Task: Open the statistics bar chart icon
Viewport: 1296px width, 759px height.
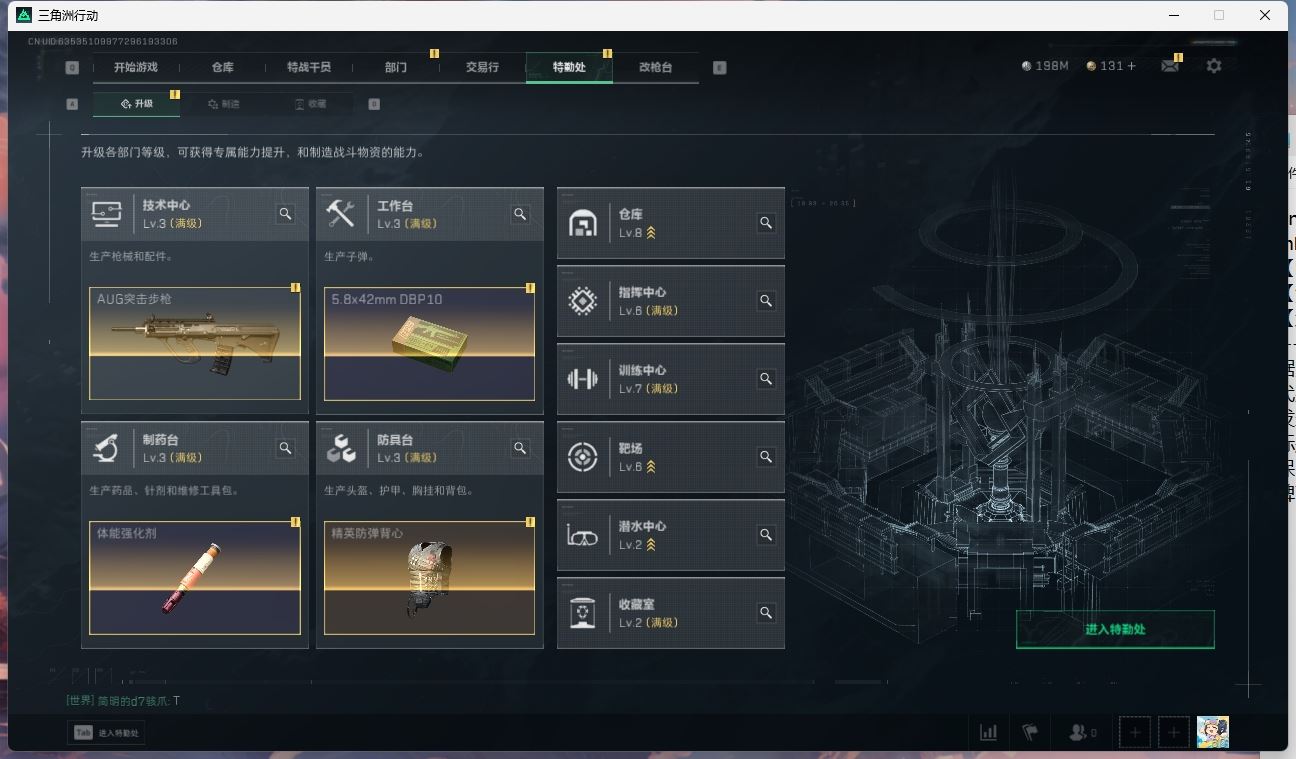Action: tap(988, 732)
